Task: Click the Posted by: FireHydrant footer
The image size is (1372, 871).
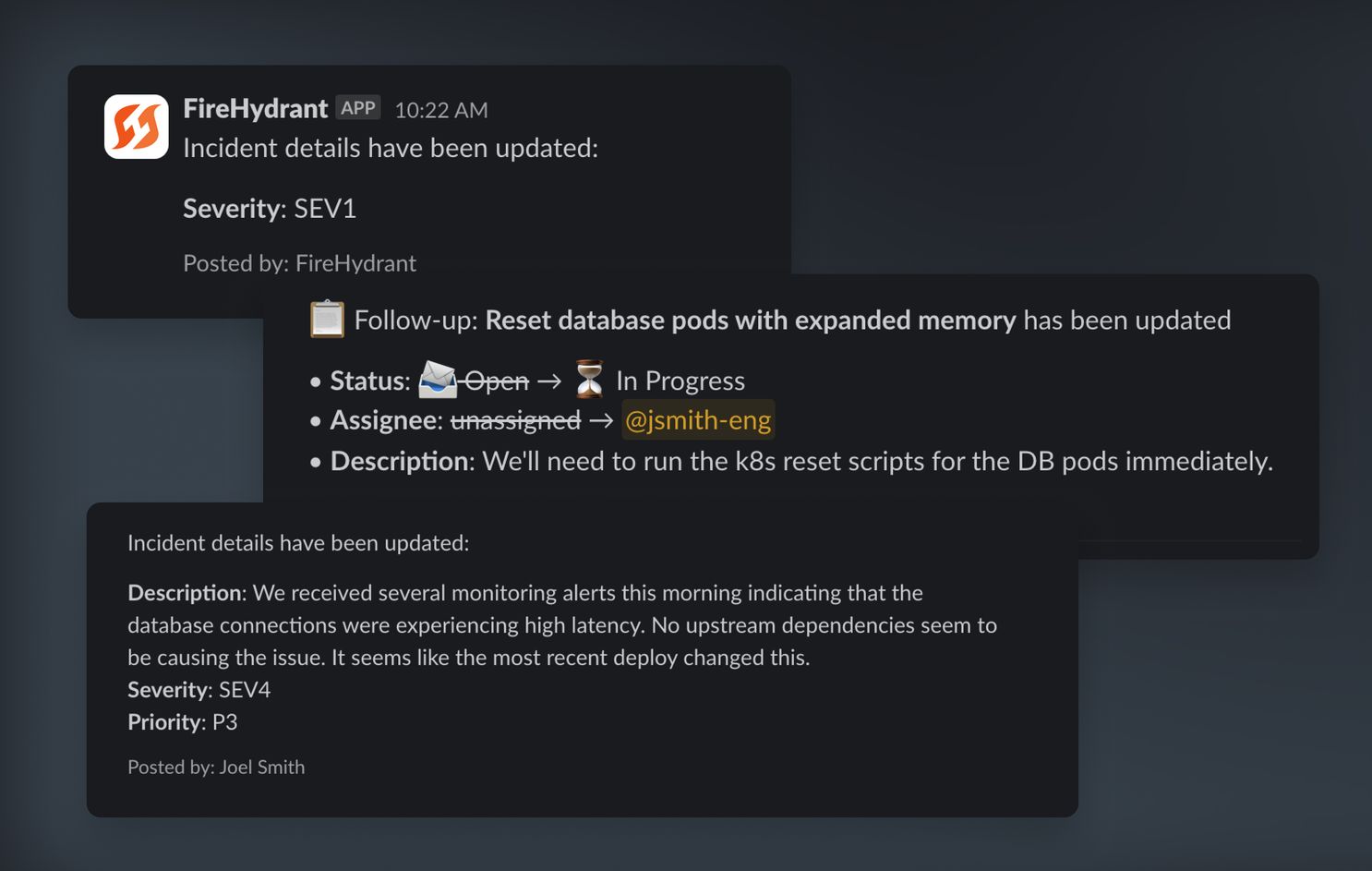Action: coord(299,263)
